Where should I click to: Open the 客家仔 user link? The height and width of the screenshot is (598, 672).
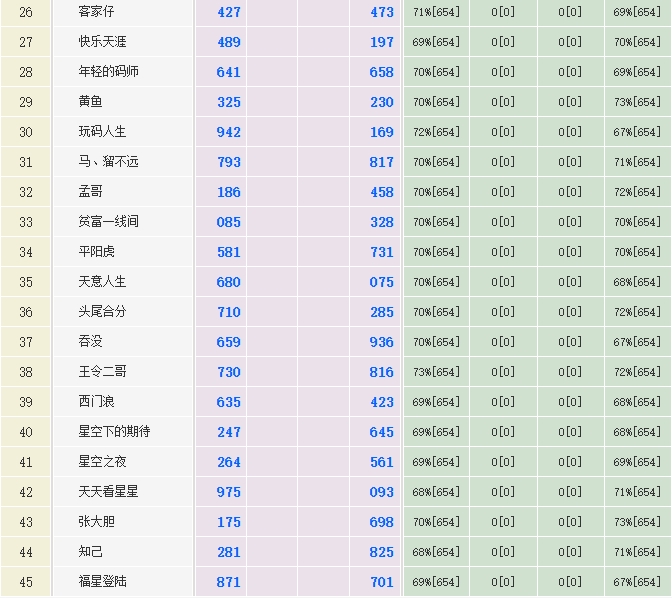(x=98, y=12)
